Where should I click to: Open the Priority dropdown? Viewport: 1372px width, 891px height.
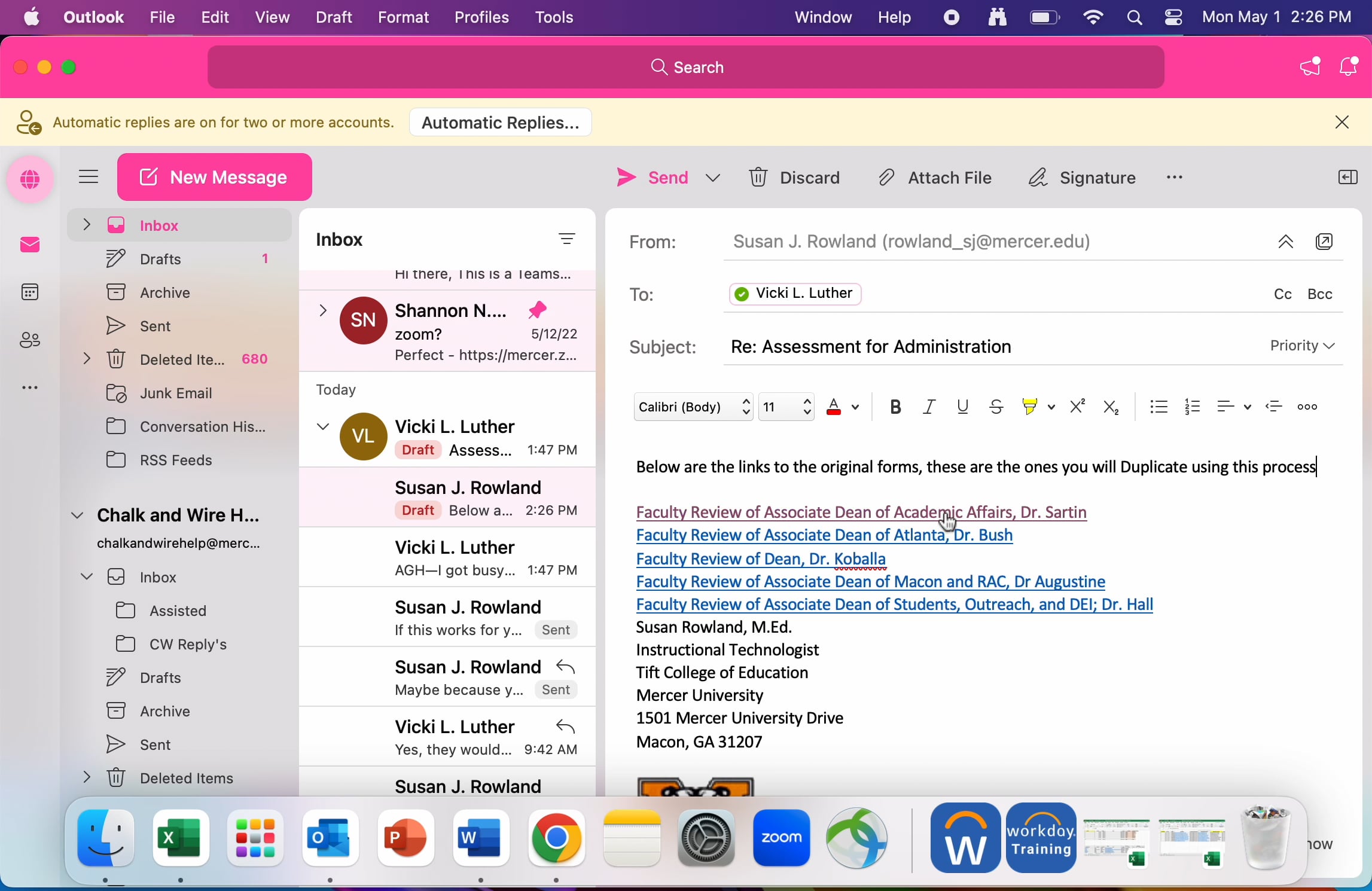tap(1303, 346)
